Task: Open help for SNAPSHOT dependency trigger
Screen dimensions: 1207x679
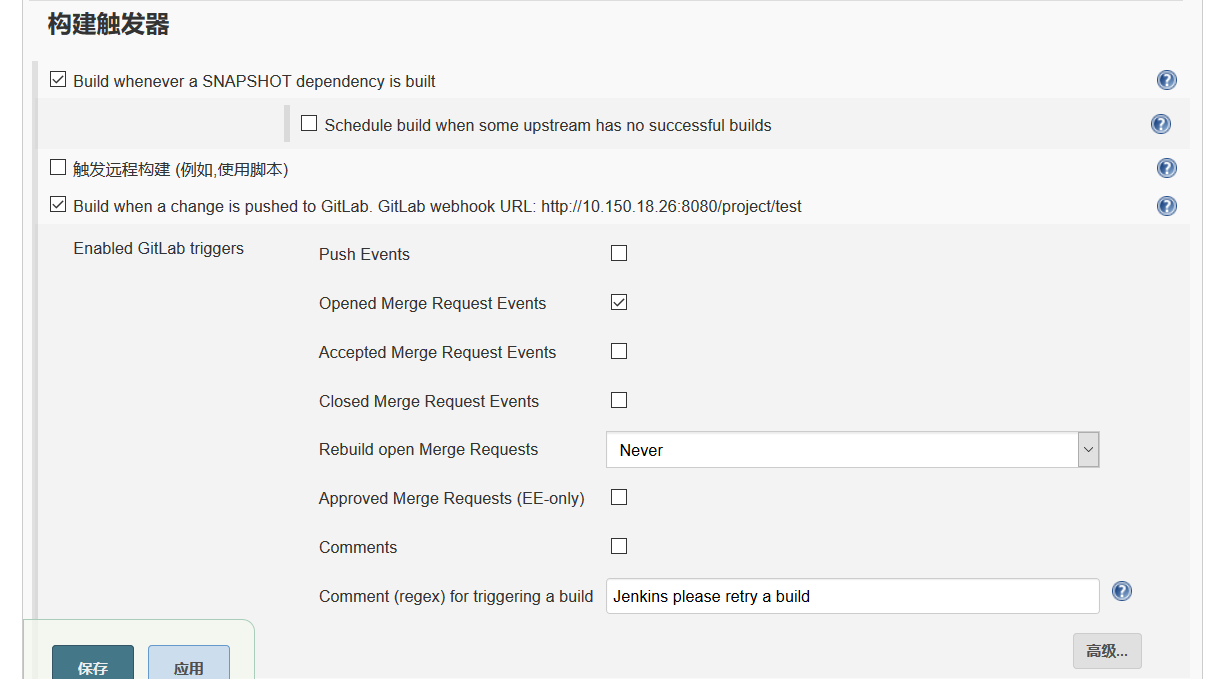Action: coord(1166,80)
